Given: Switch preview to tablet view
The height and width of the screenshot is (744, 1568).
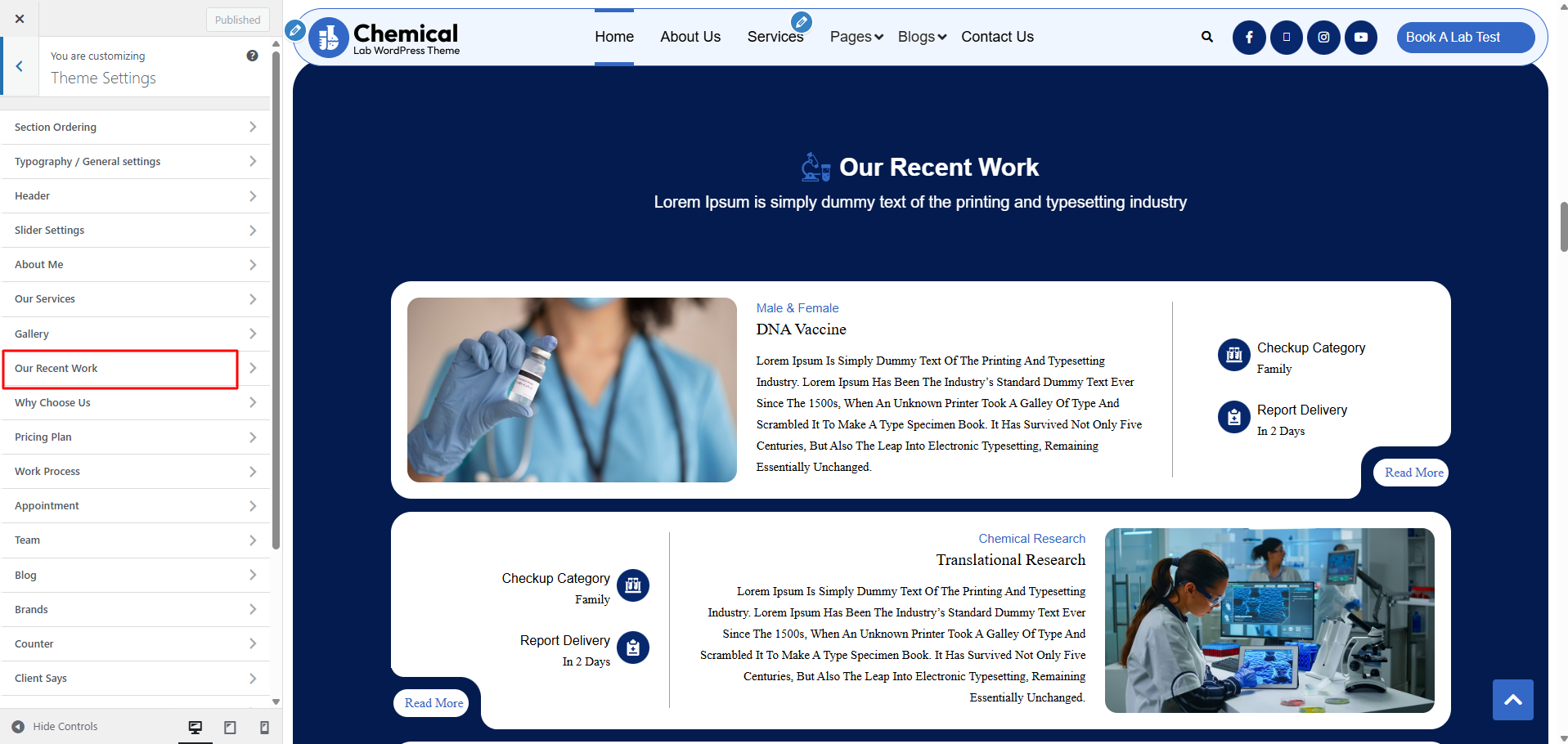Looking at the screenshot, I should pos(230,726).
